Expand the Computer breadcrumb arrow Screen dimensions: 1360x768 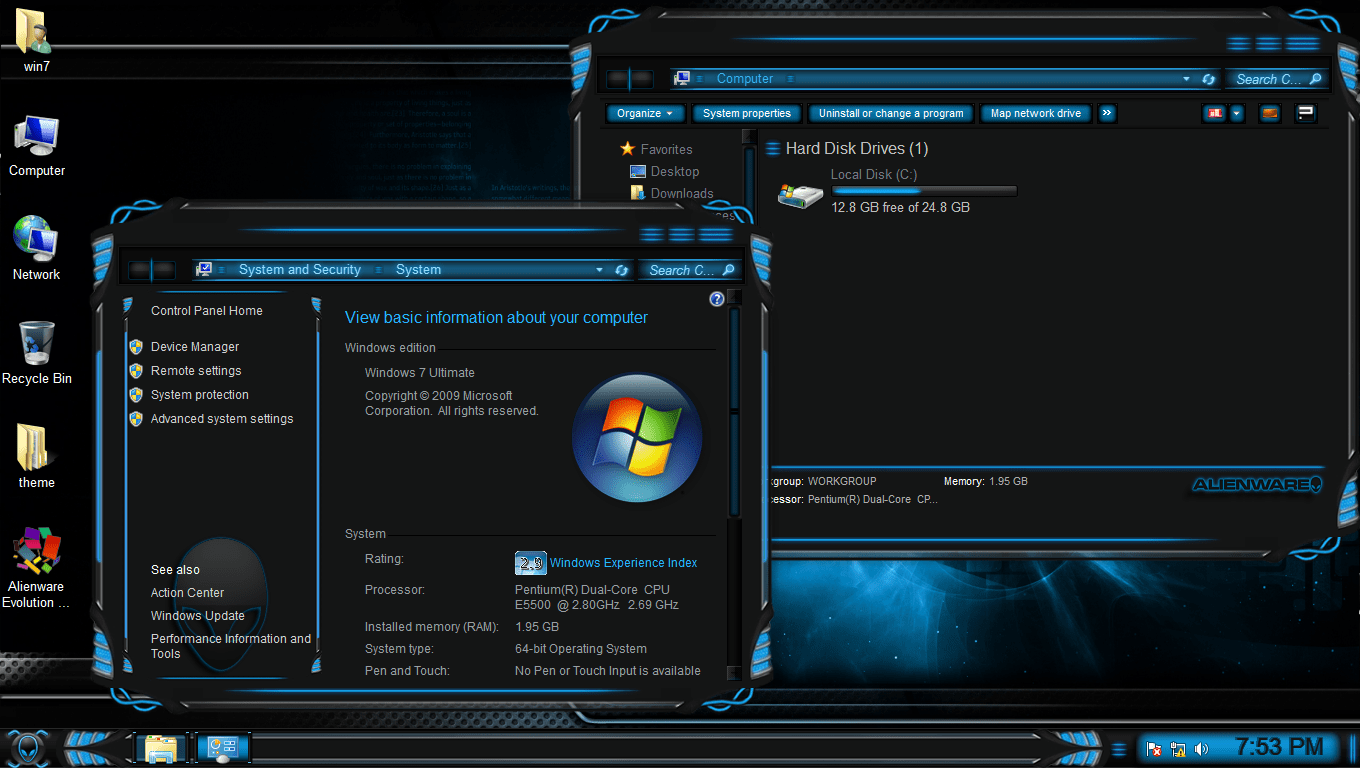coord(790,79)
